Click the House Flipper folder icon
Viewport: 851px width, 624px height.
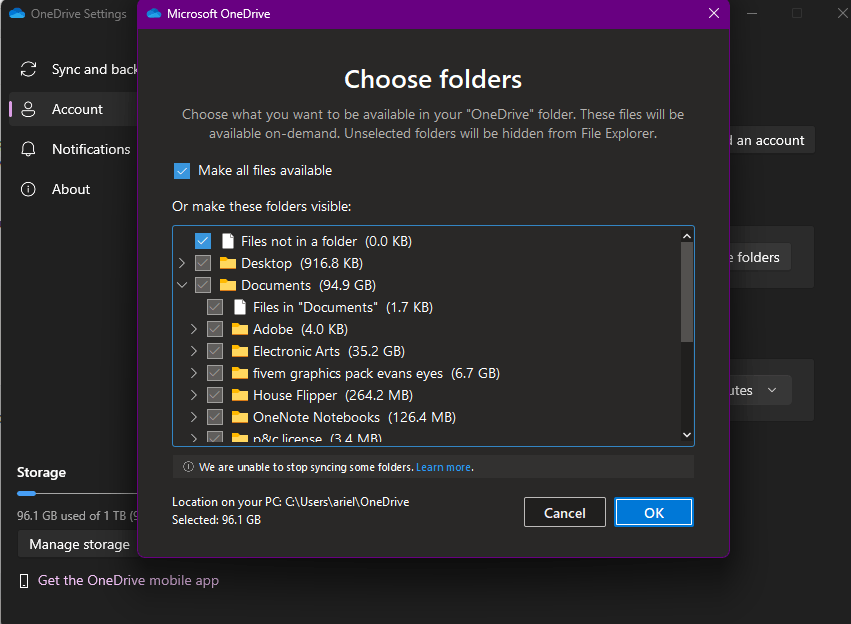239,395
